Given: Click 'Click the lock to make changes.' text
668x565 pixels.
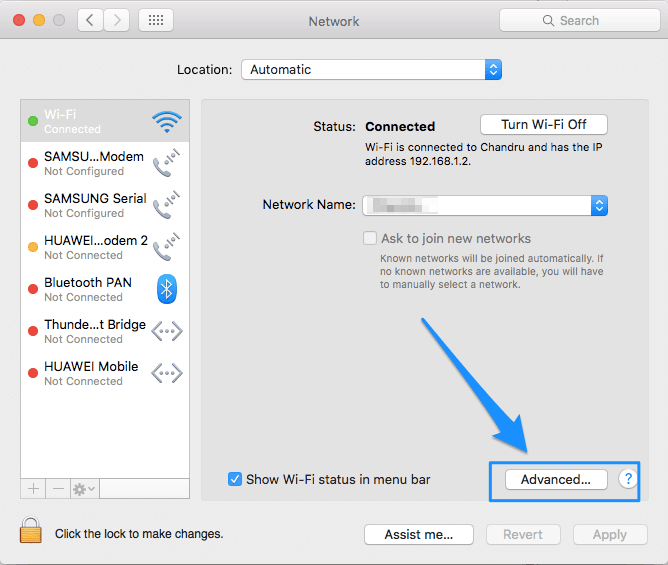Looking at the screenshot, I should [139, 534].
